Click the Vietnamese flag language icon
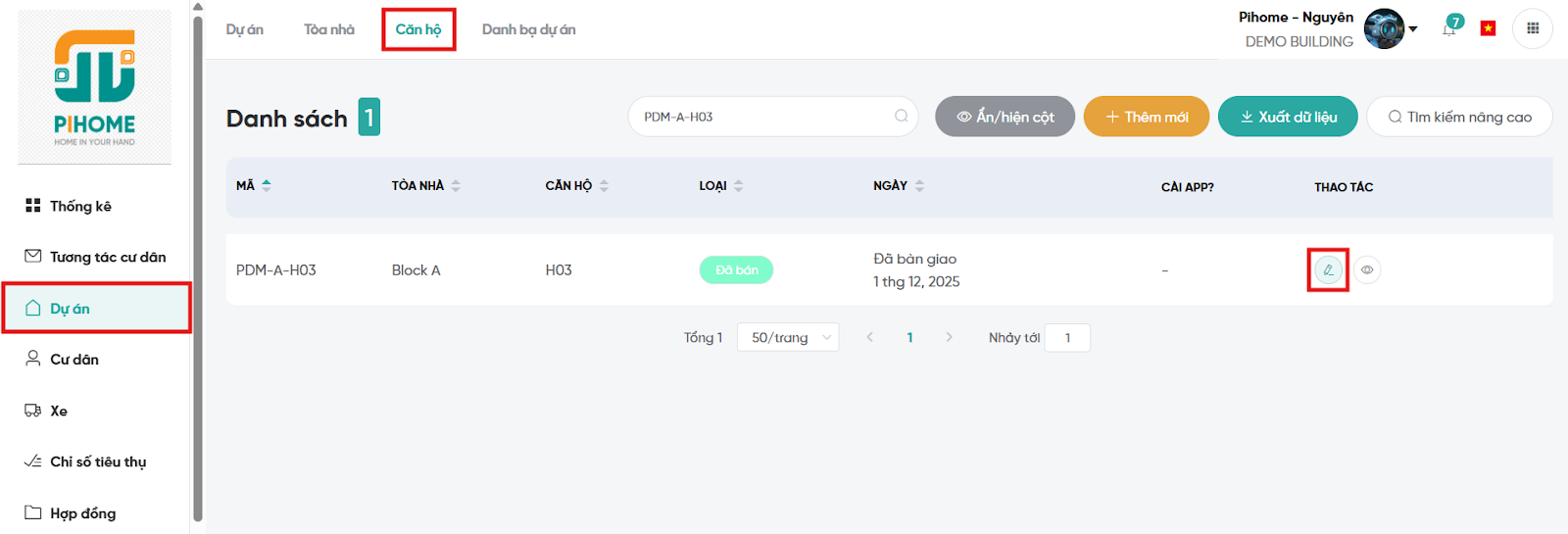The width and height of the screenshot is (1568, 534). [x=1488, y=28]
